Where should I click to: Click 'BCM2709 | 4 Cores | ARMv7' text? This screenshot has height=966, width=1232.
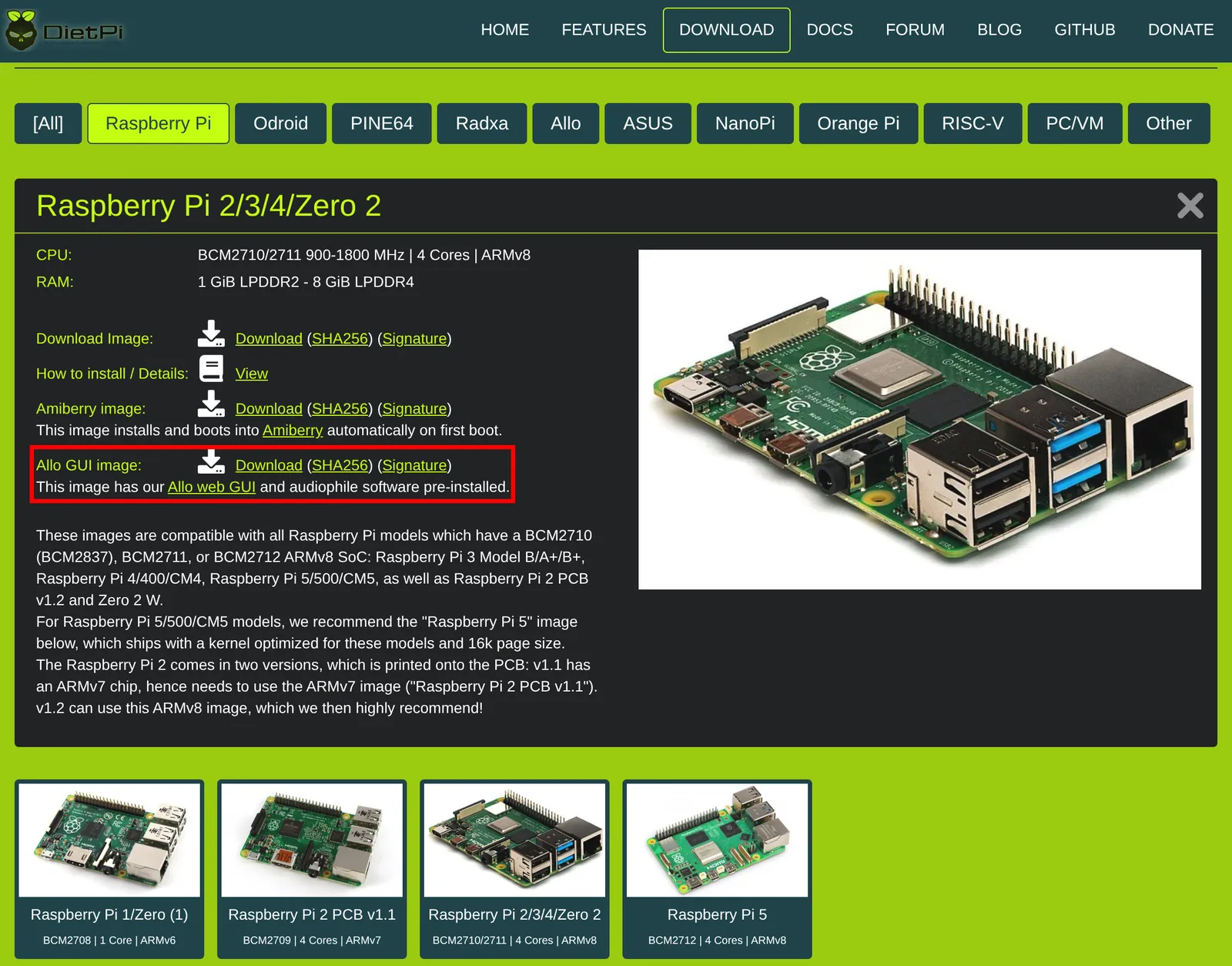click(312, 940)
